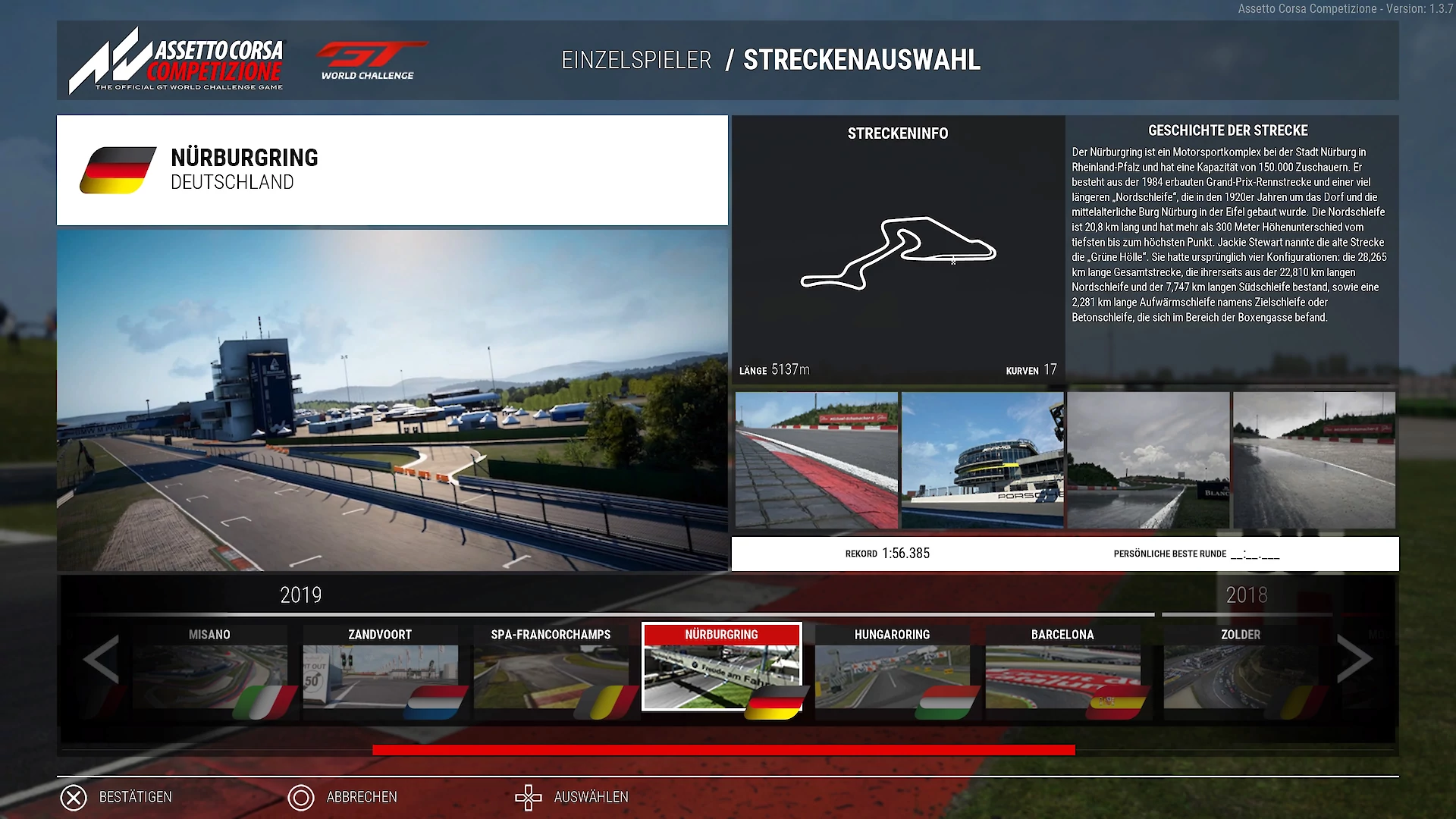Viewport: 1456px width, 819px height.
Task: Click the Nürburgring track layout map
Action: click(x=899, y=253)
